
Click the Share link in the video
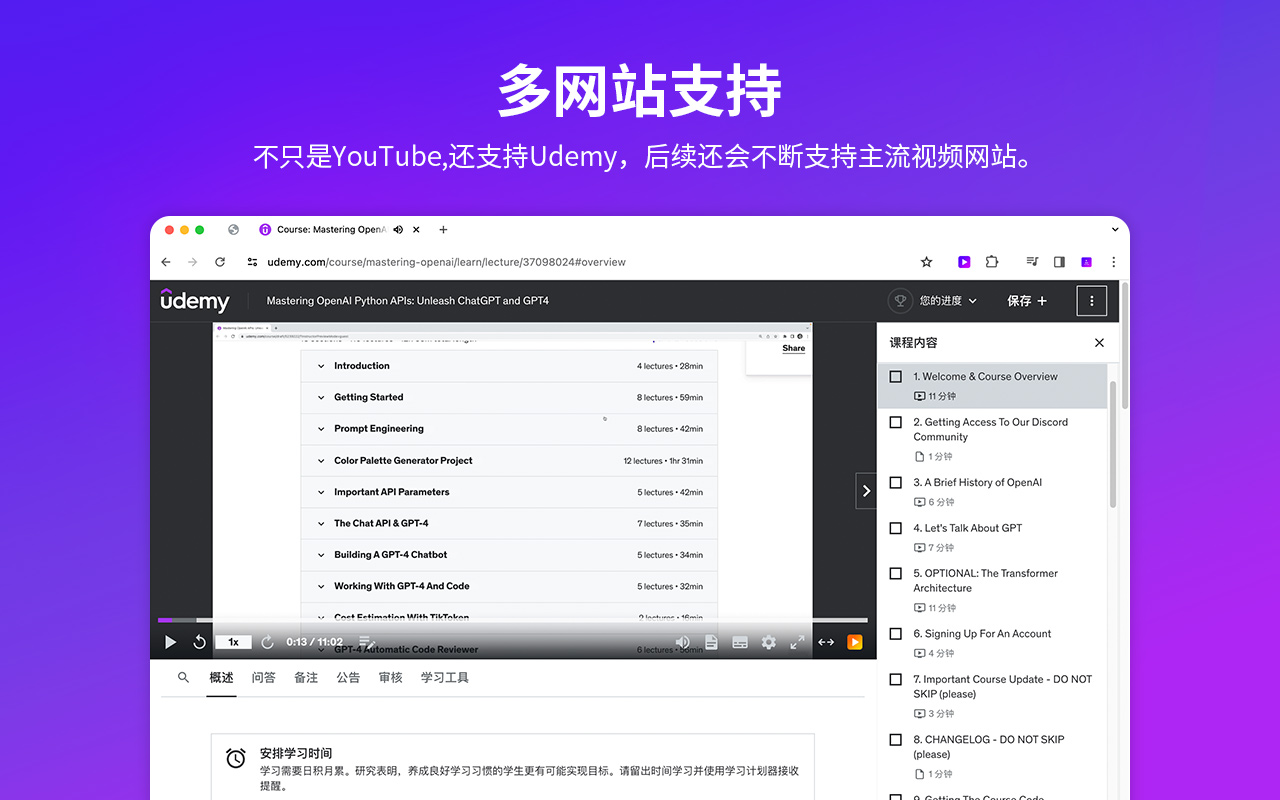[x=793, y=348]
